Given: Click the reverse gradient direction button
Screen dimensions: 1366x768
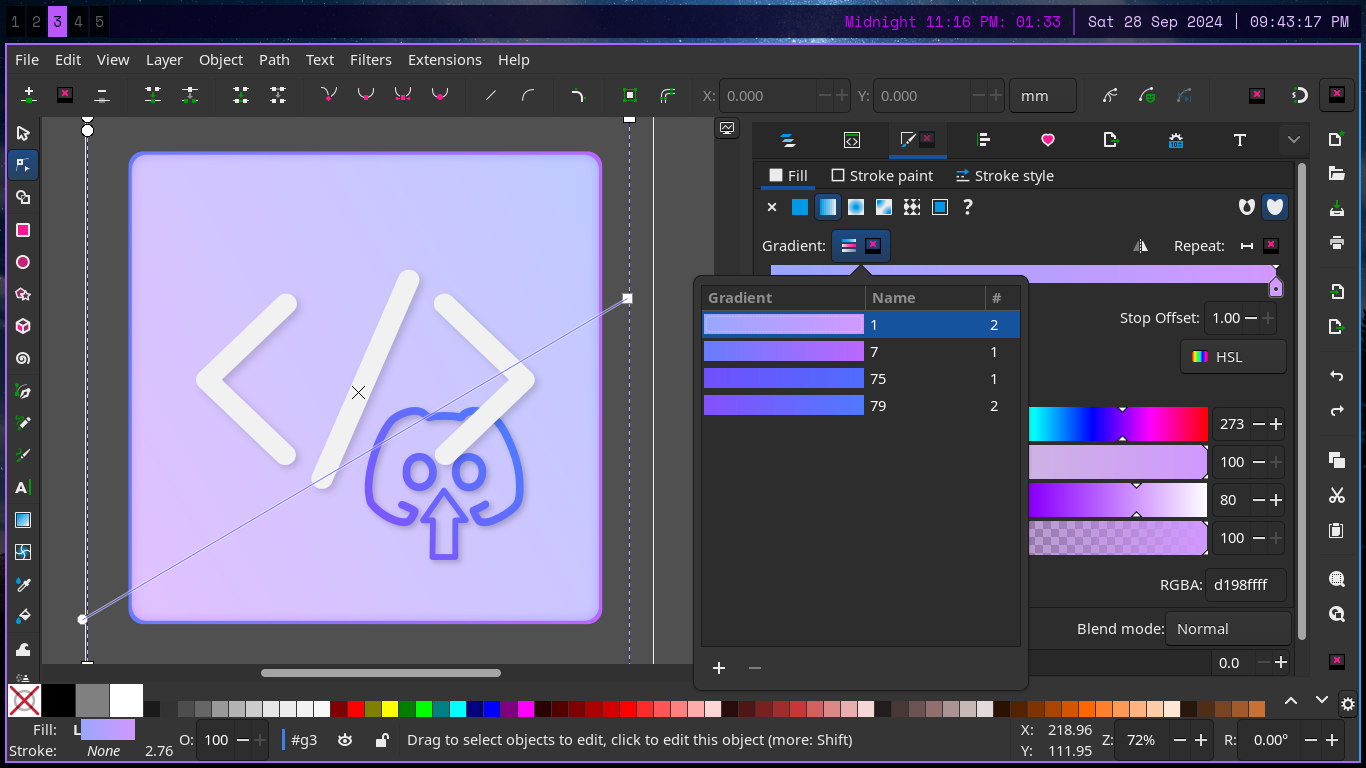Looking at the screenshot, I should click(1141, 246).
